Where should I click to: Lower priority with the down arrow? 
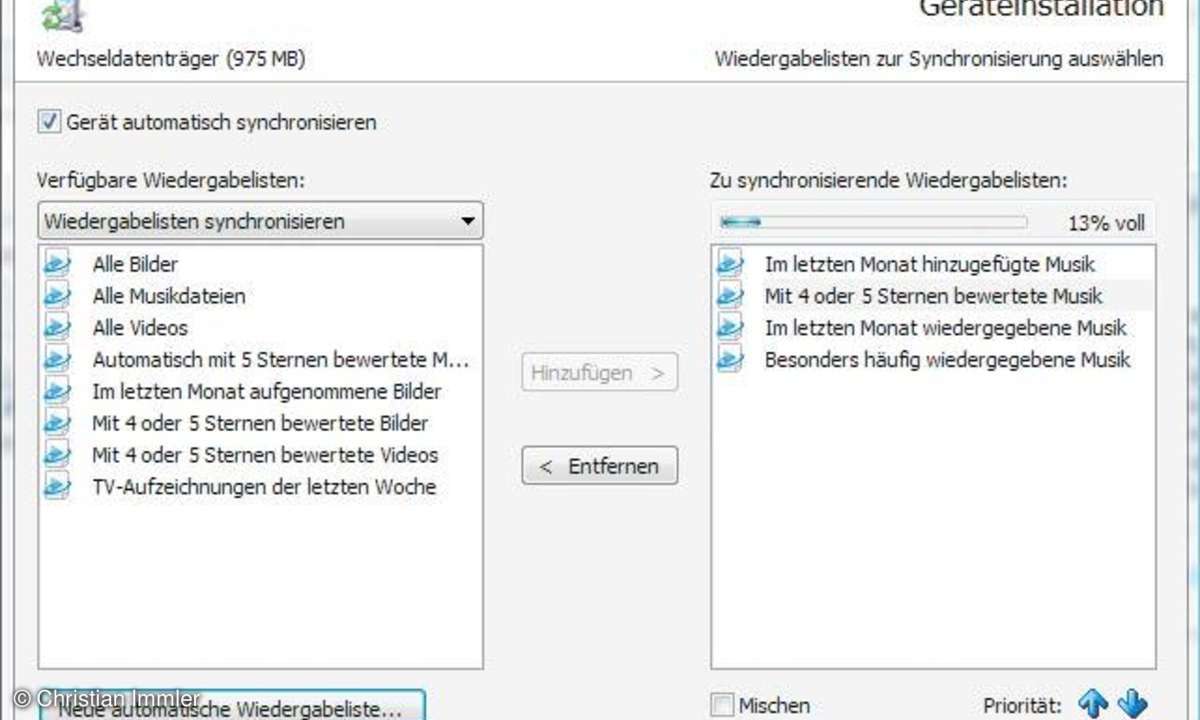click(1132, 705)
